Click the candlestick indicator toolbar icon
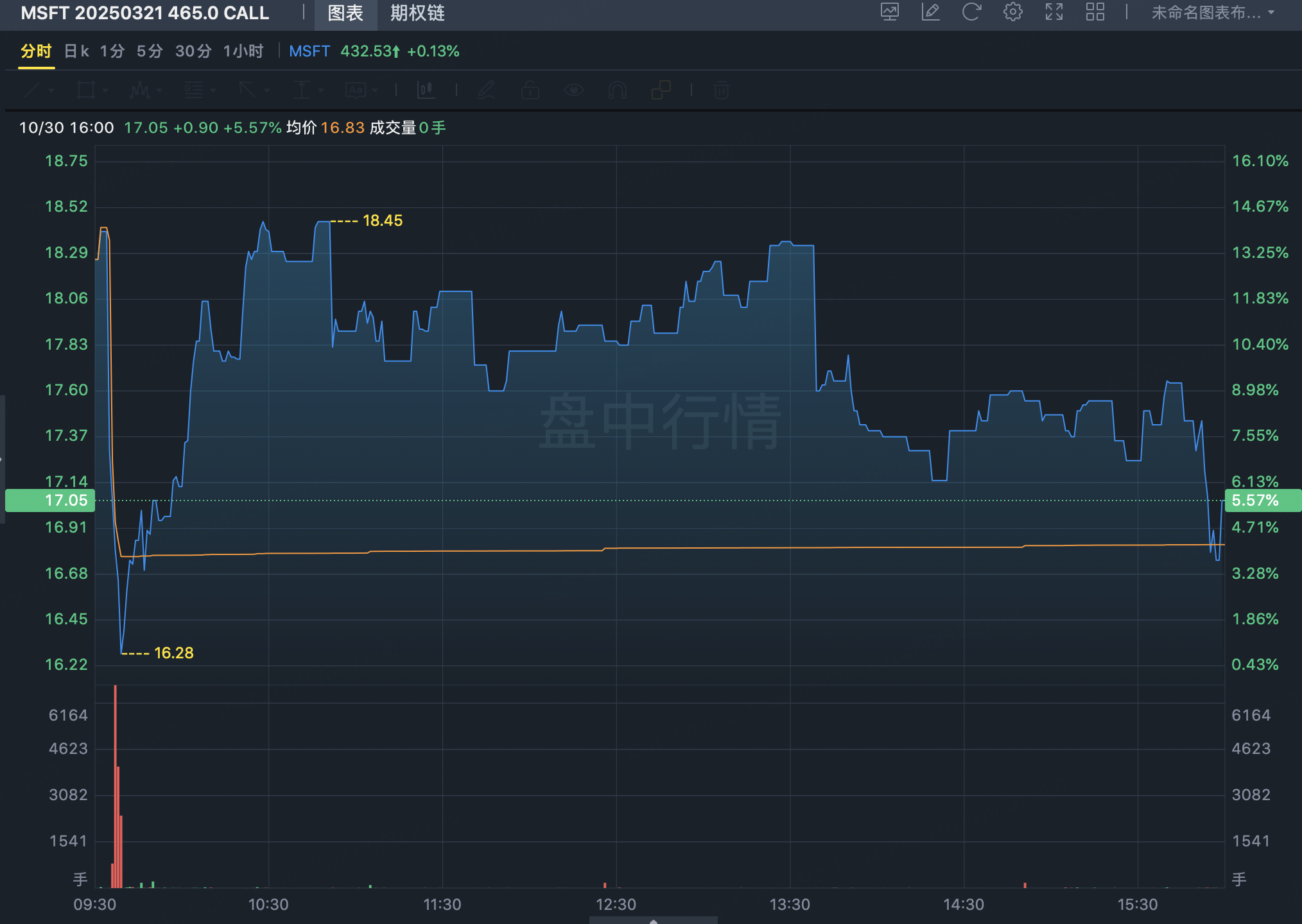This screenshot has height=924, width=1302. pos(426,90)
